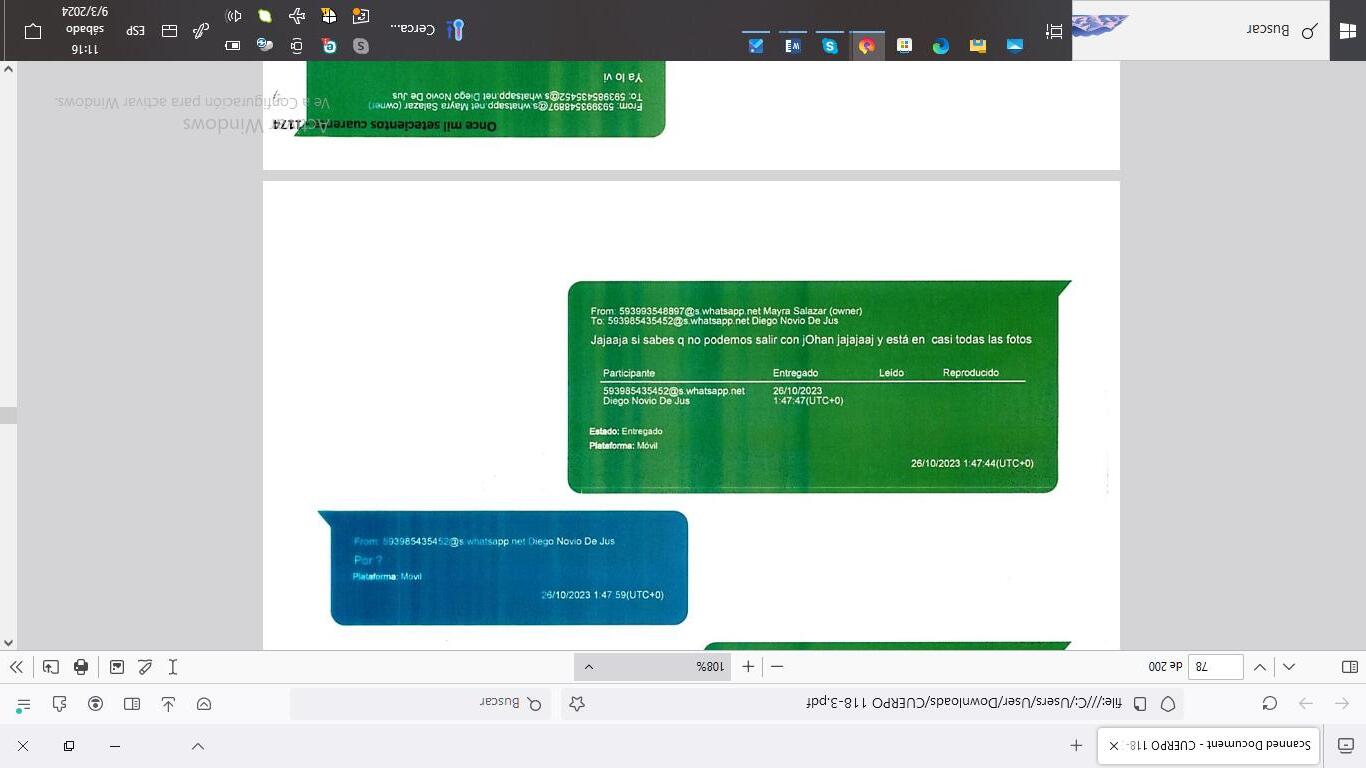Show sidebars with the toolbar sidebar icon

coord(132,704)
